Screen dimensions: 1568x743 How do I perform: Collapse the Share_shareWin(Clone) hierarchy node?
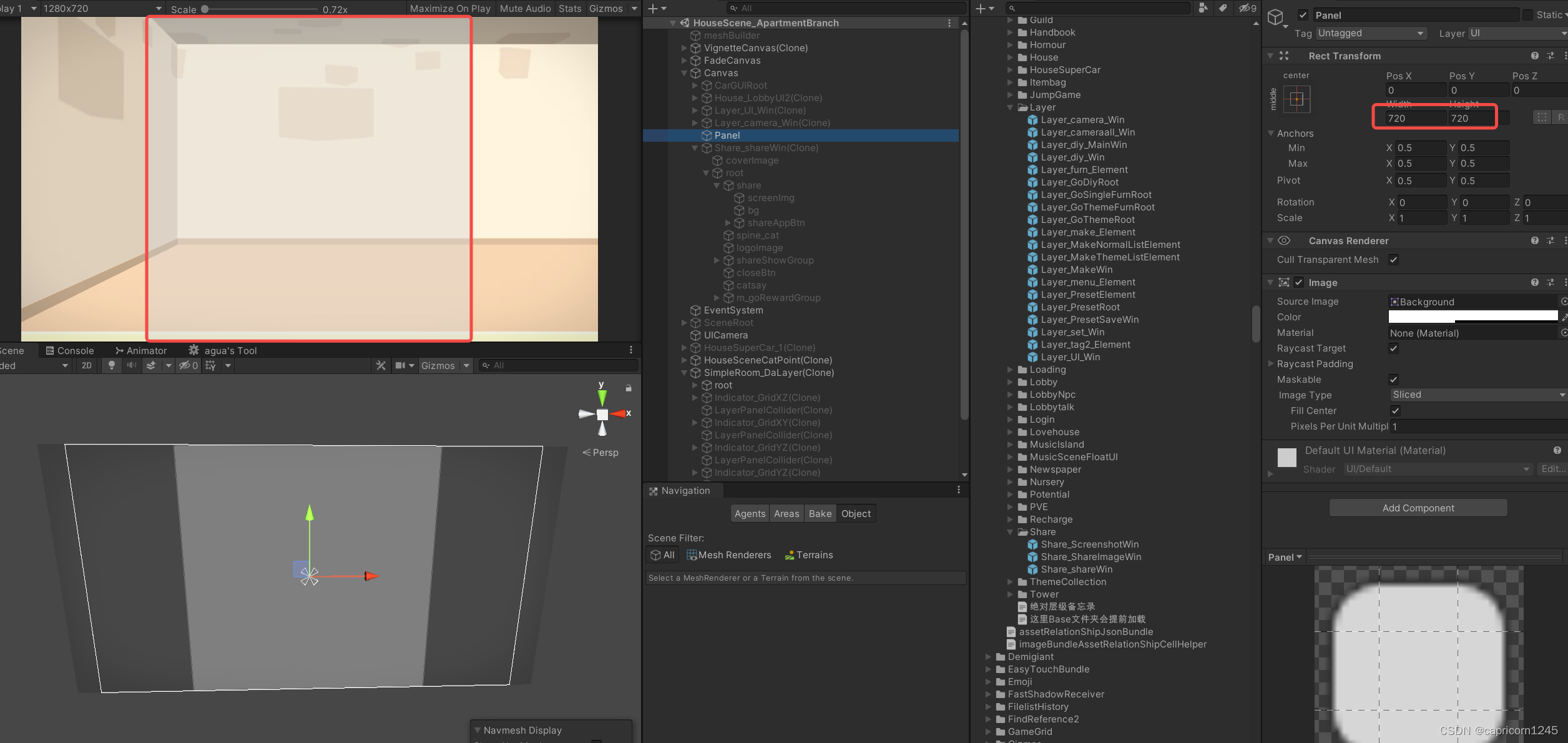[x=695, y=148]
